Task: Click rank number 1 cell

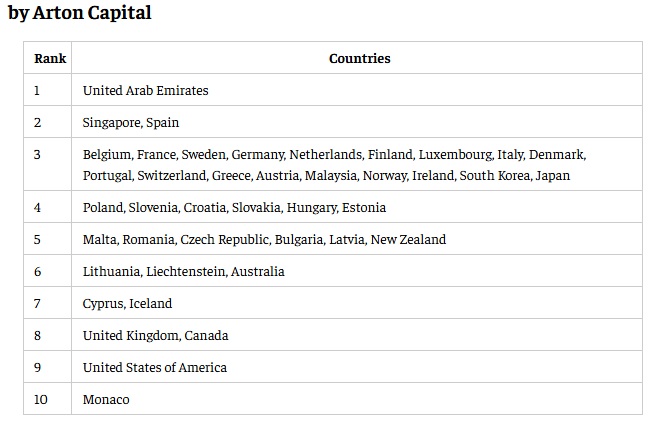Action: (38, 91)
